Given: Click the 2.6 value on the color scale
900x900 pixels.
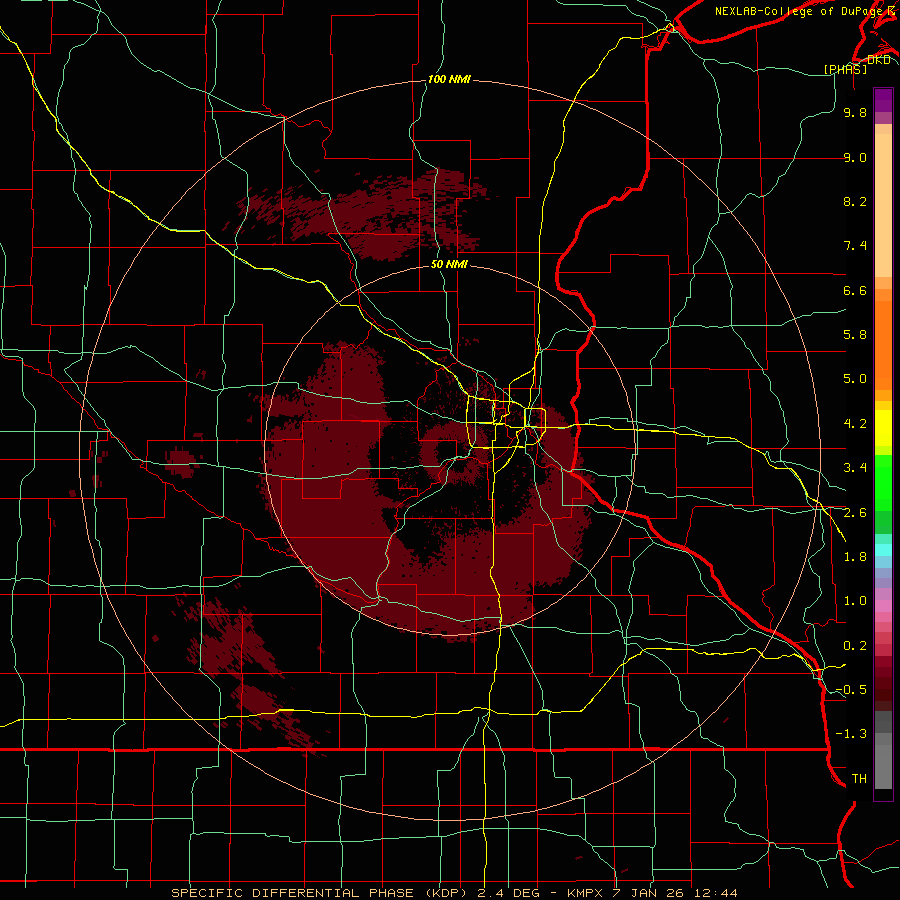Looking at the screenshot, I should pos(855,513).
